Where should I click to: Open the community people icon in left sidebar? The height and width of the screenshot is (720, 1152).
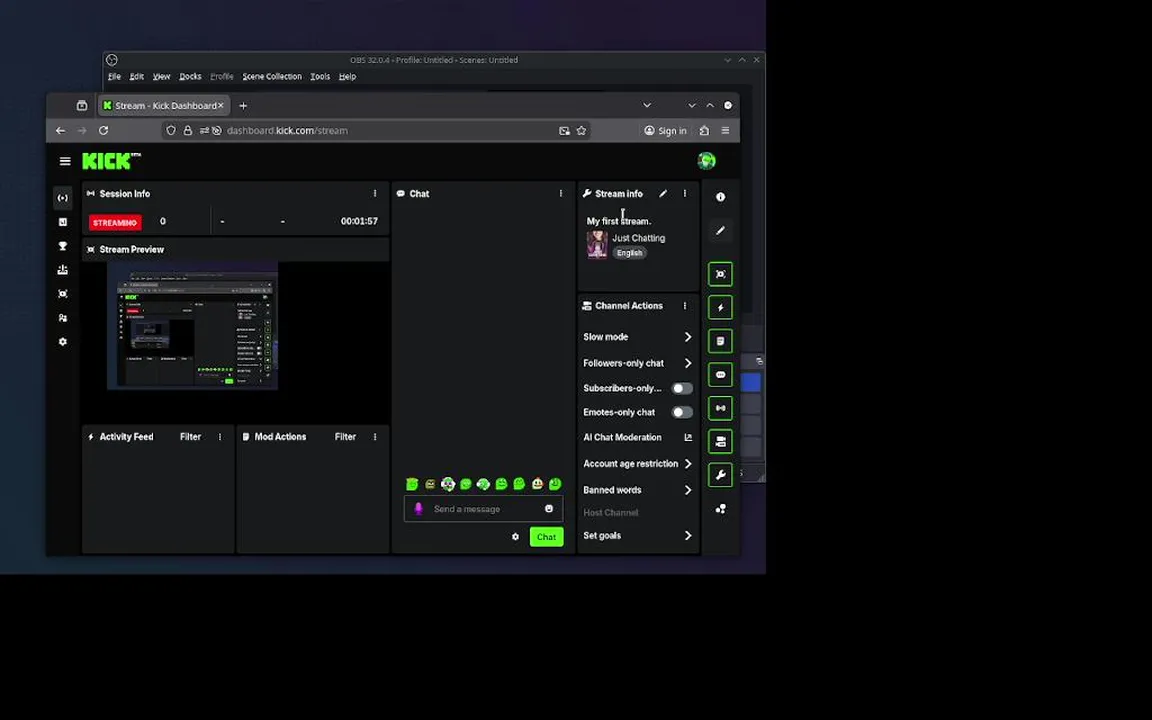coord(62,318)
